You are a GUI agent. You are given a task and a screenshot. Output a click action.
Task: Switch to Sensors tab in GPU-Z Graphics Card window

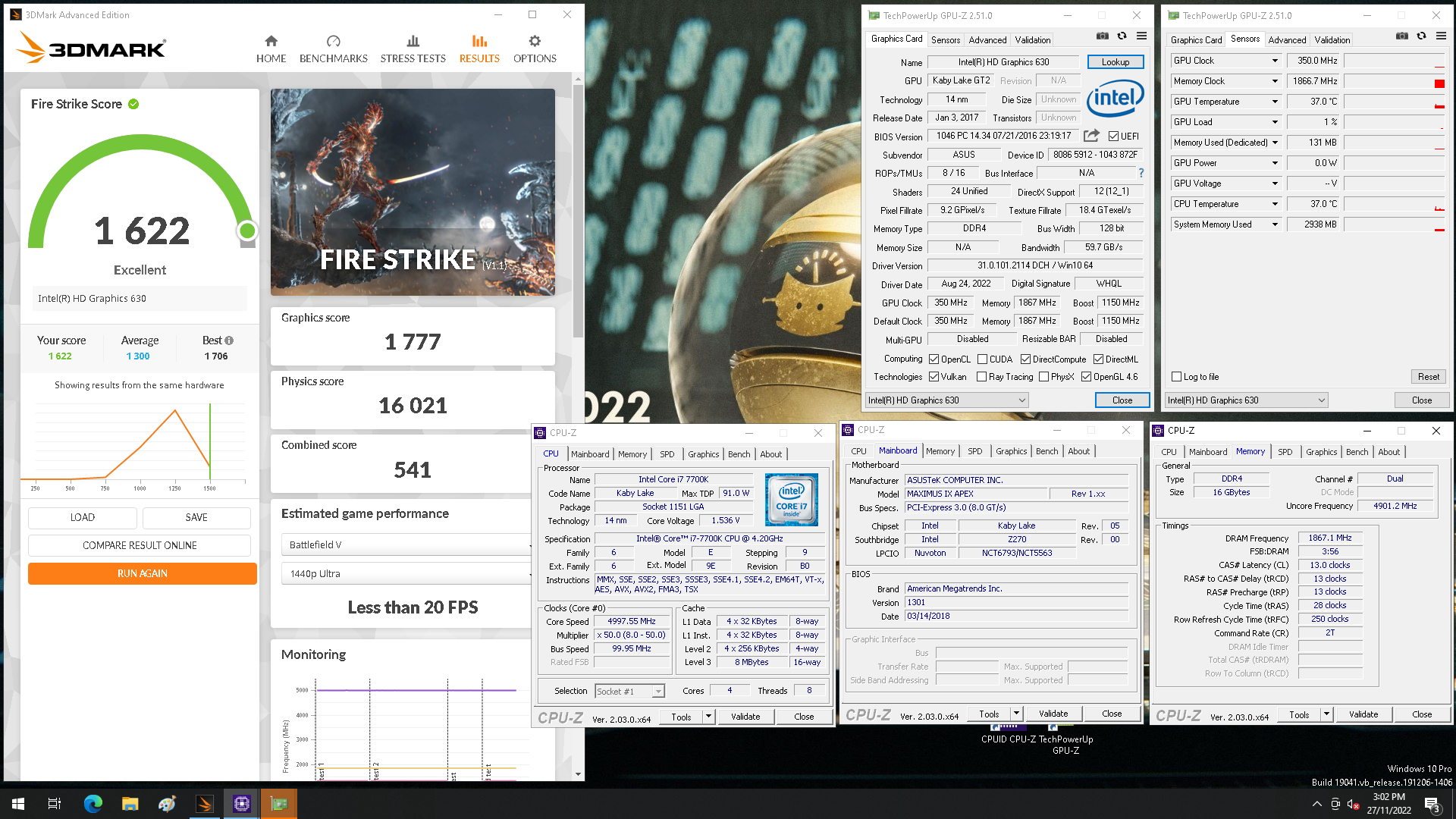click(945, 40)
